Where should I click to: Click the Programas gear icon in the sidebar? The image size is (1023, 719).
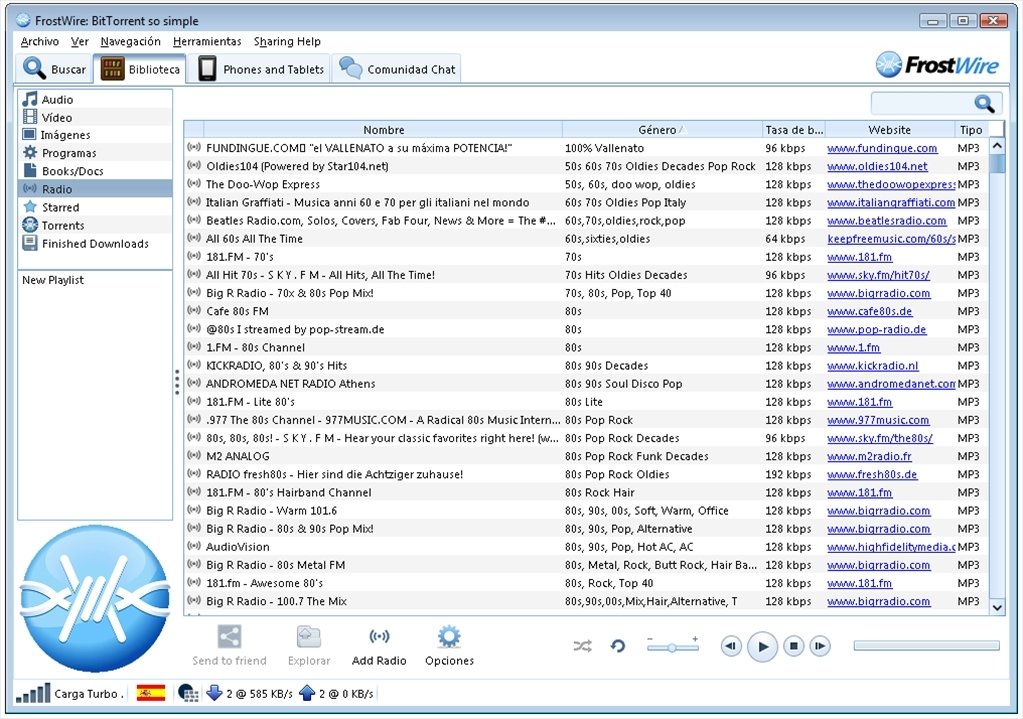[30, 153]
